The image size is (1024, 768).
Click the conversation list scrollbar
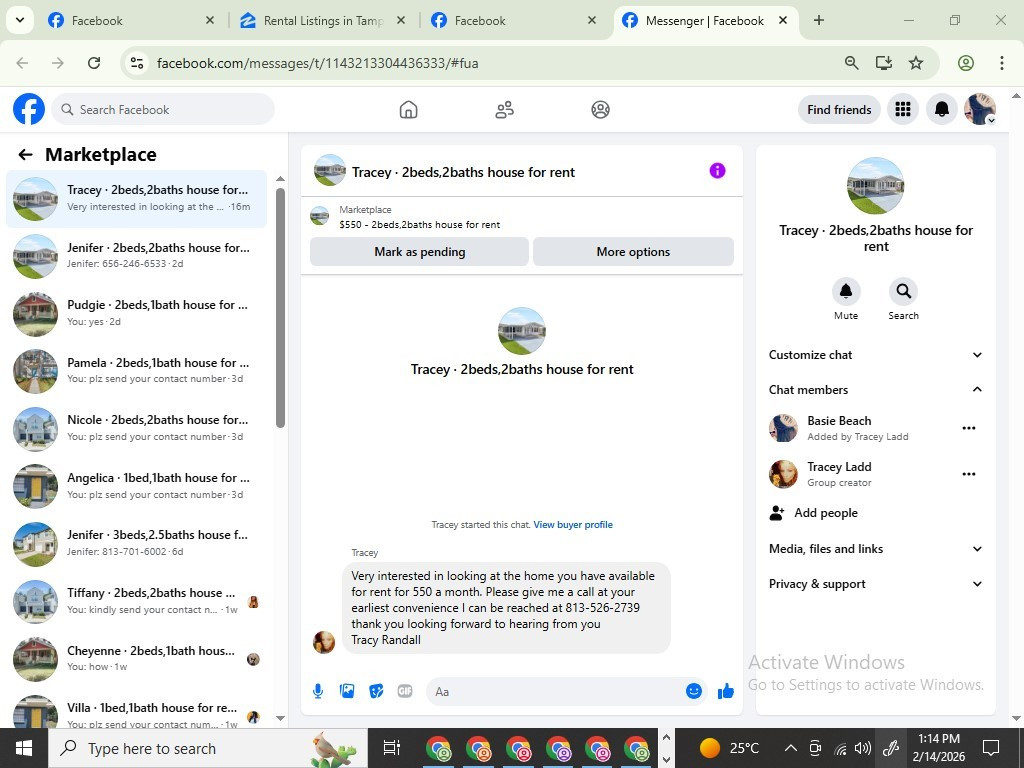point(280,307)
